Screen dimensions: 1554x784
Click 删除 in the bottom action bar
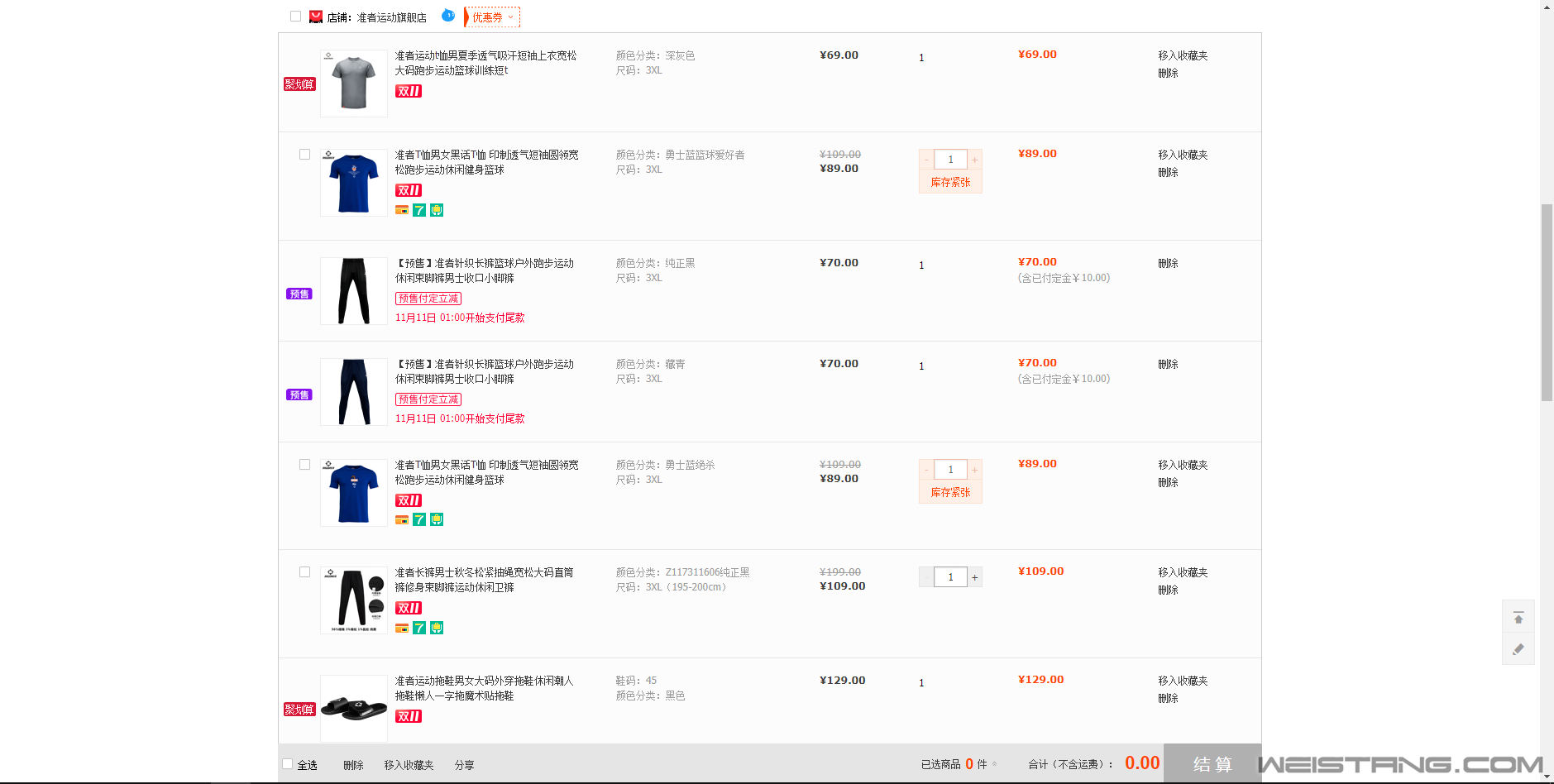click(x=354, y=765)
